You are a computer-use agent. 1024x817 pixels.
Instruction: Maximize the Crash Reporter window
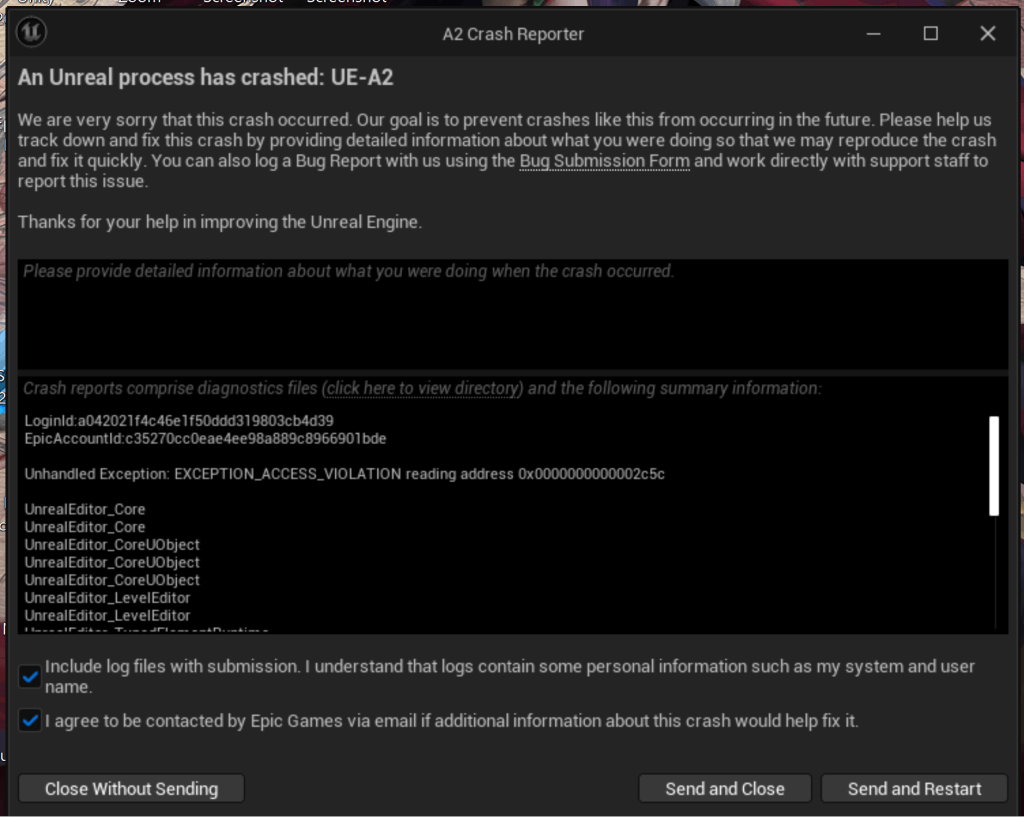click(930, 34)
